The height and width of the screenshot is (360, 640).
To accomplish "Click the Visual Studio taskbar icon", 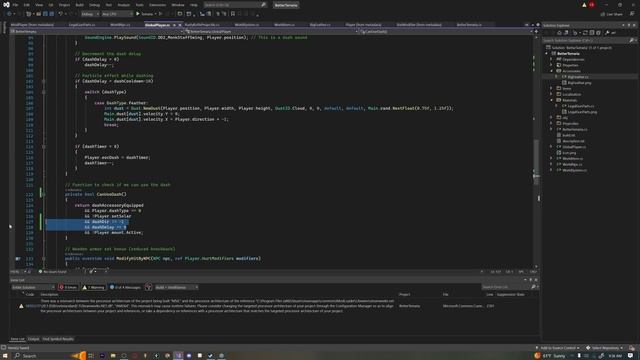I will tap(178, 356).
